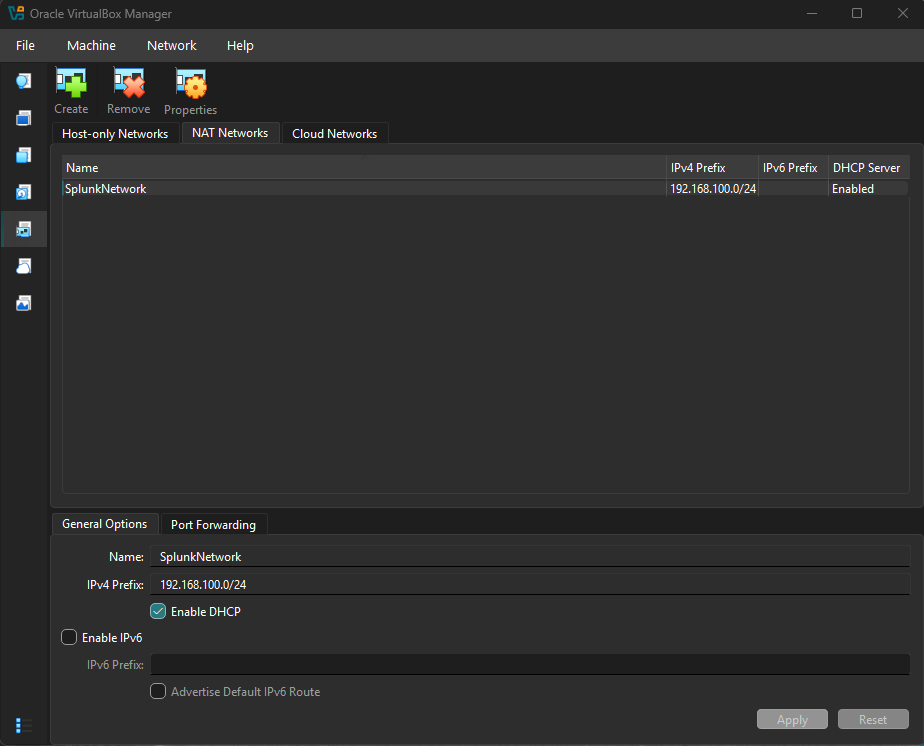
Task: Open the VM Activity Overview icon
Action: (23, 303)
